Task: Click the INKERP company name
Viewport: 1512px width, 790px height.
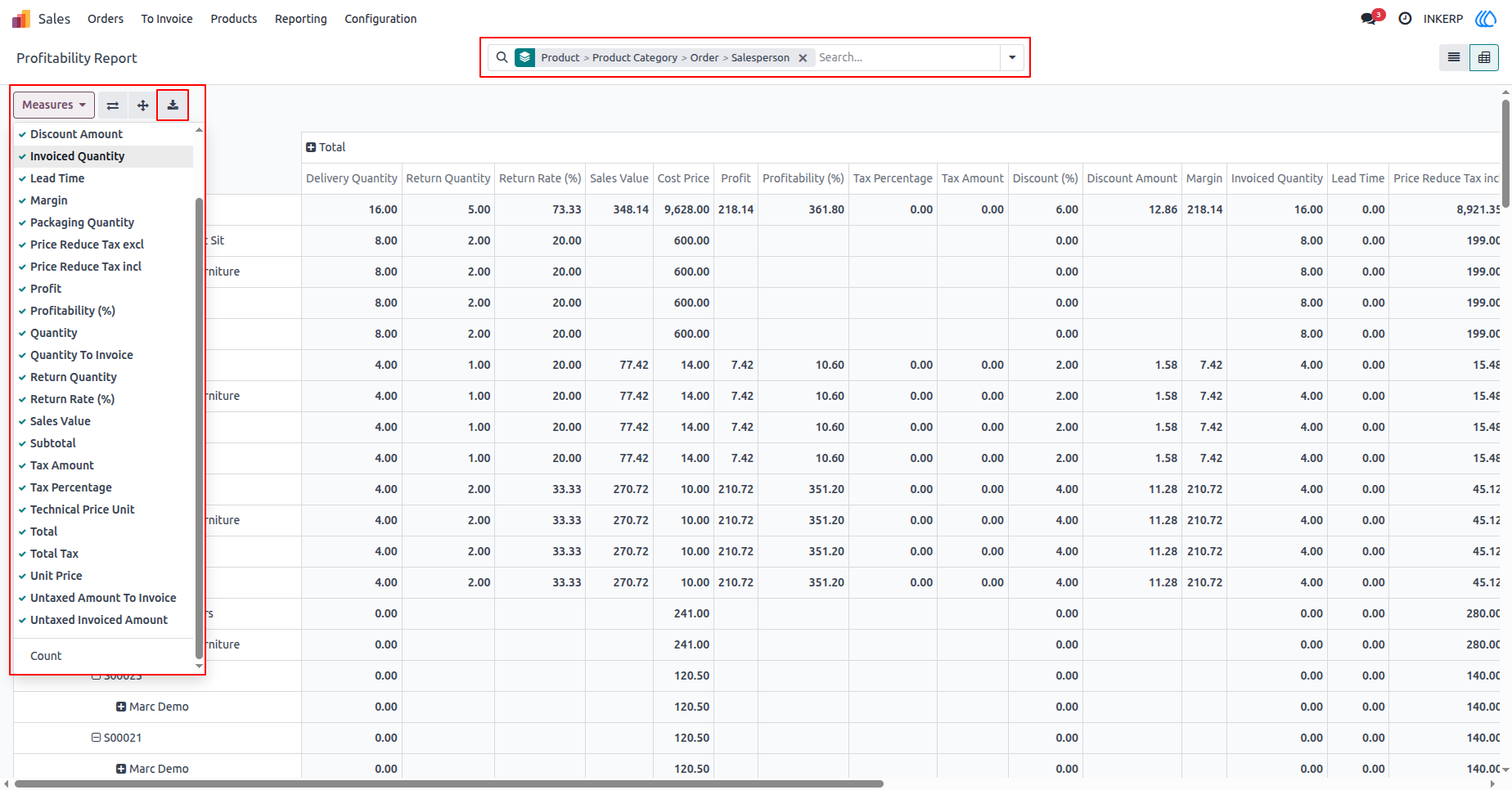Action: click(x=1443, y=19)
